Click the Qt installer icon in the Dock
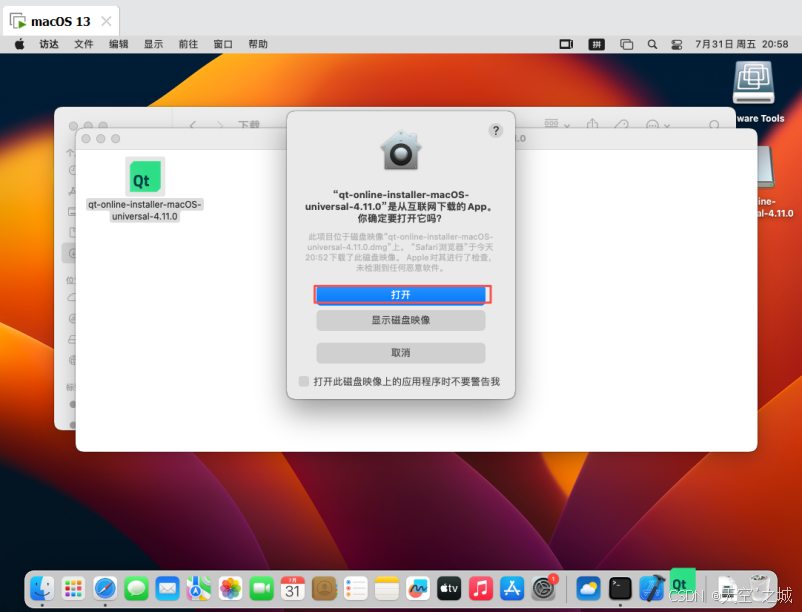This screenshot has height=612, width=802. 682,582
